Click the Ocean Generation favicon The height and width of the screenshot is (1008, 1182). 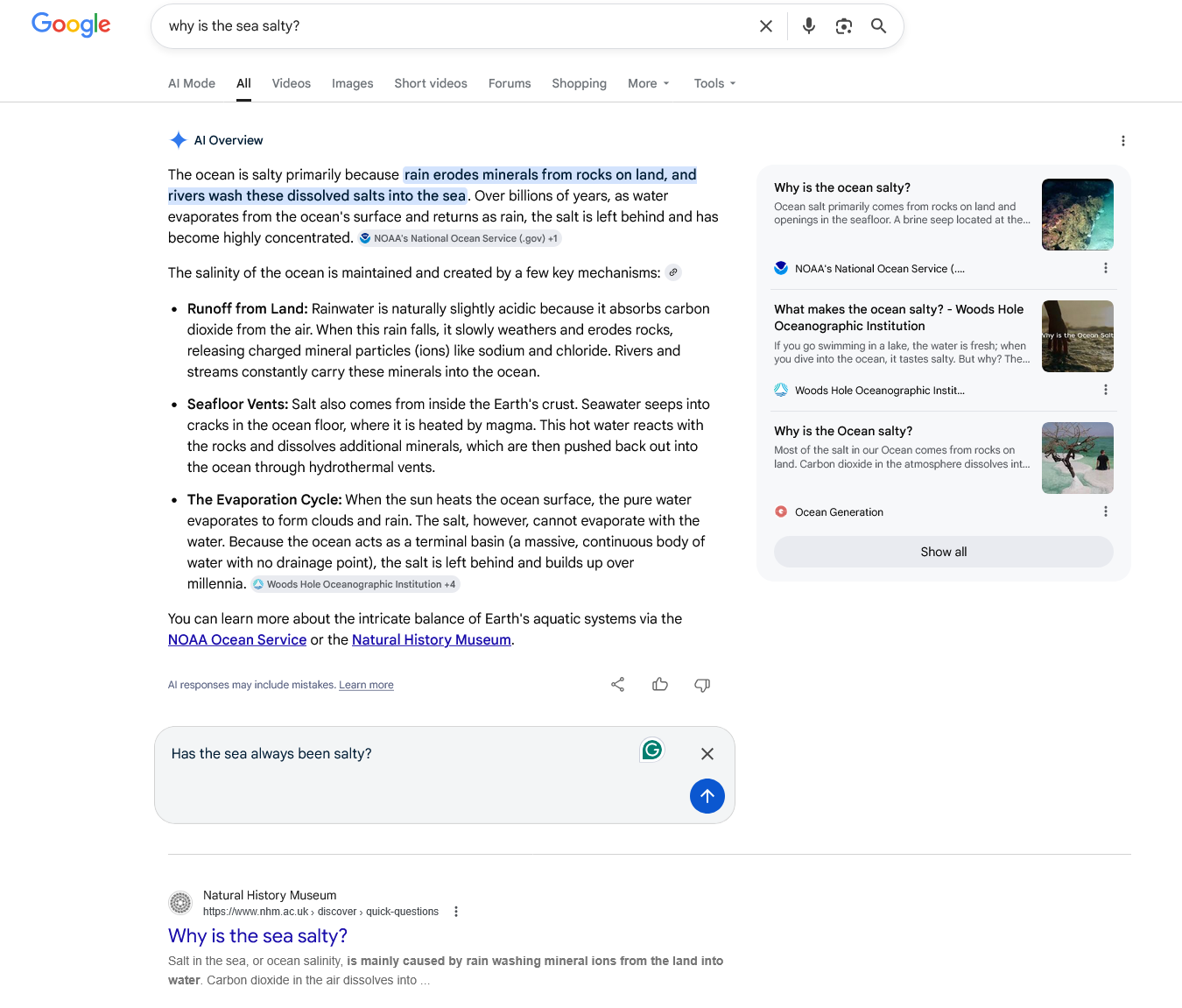click(x=781, y=511)
